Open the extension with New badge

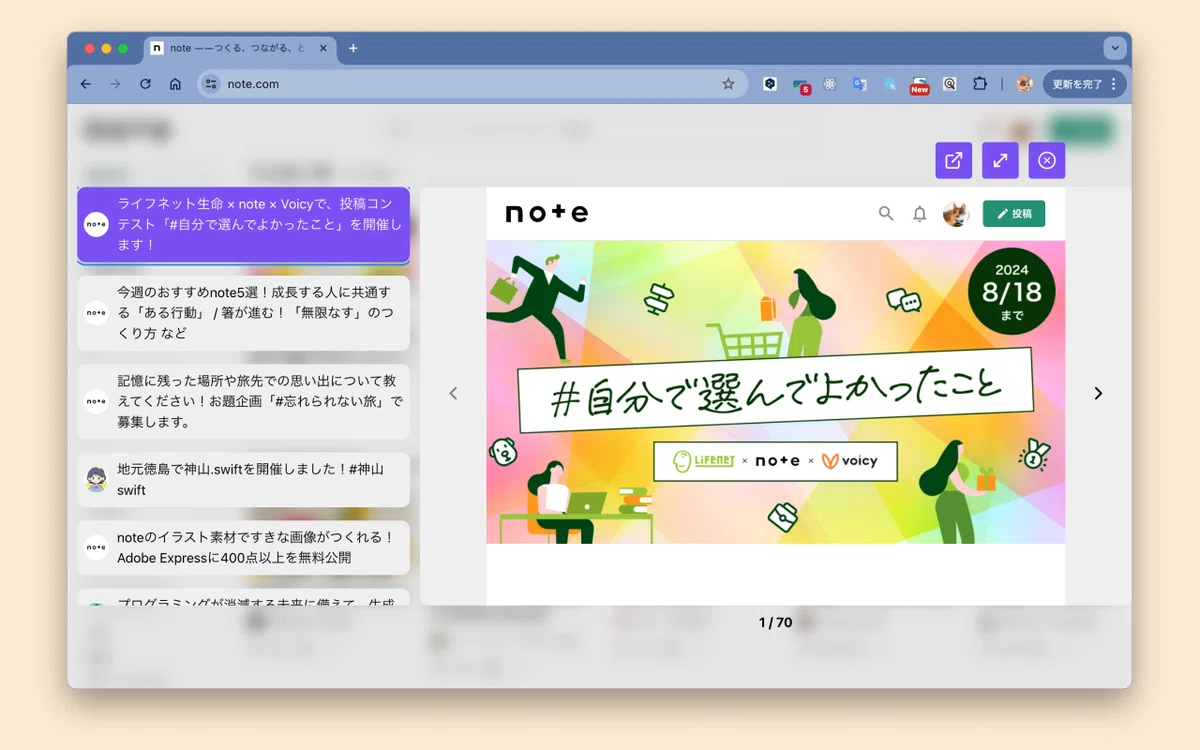pyautogui.click(x=919, y=85)
